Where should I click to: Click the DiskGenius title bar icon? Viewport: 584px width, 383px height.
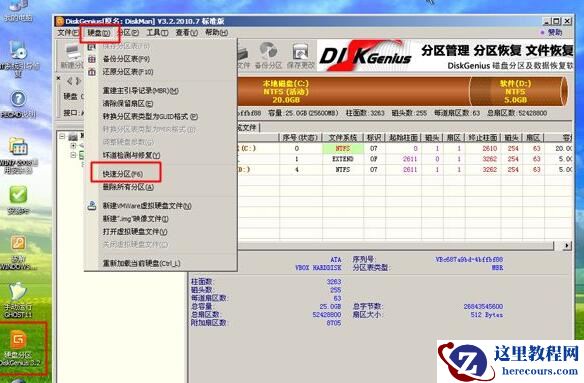click(x=60, y=21)
